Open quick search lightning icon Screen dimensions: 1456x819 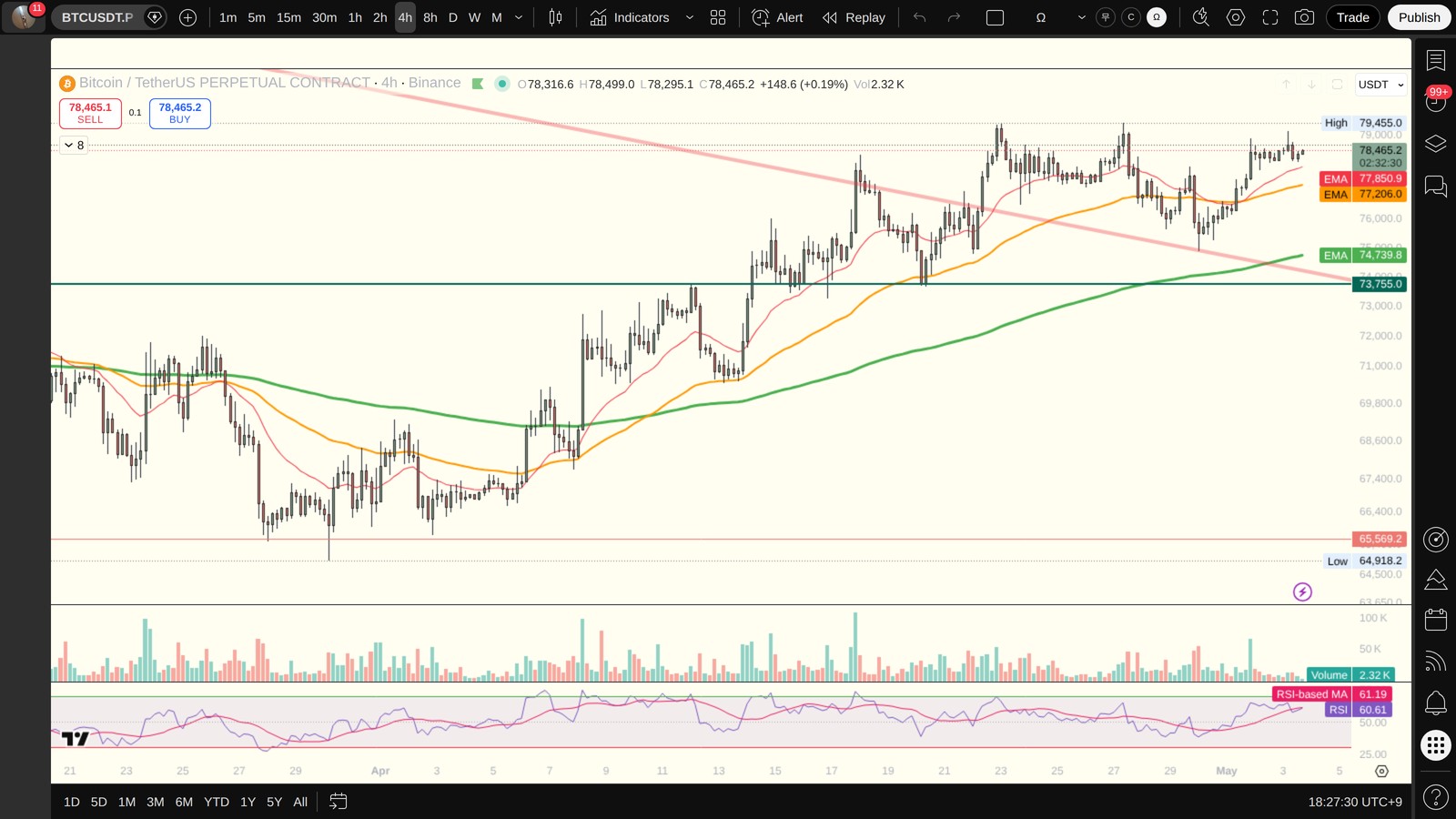(x=1201, y=17)
